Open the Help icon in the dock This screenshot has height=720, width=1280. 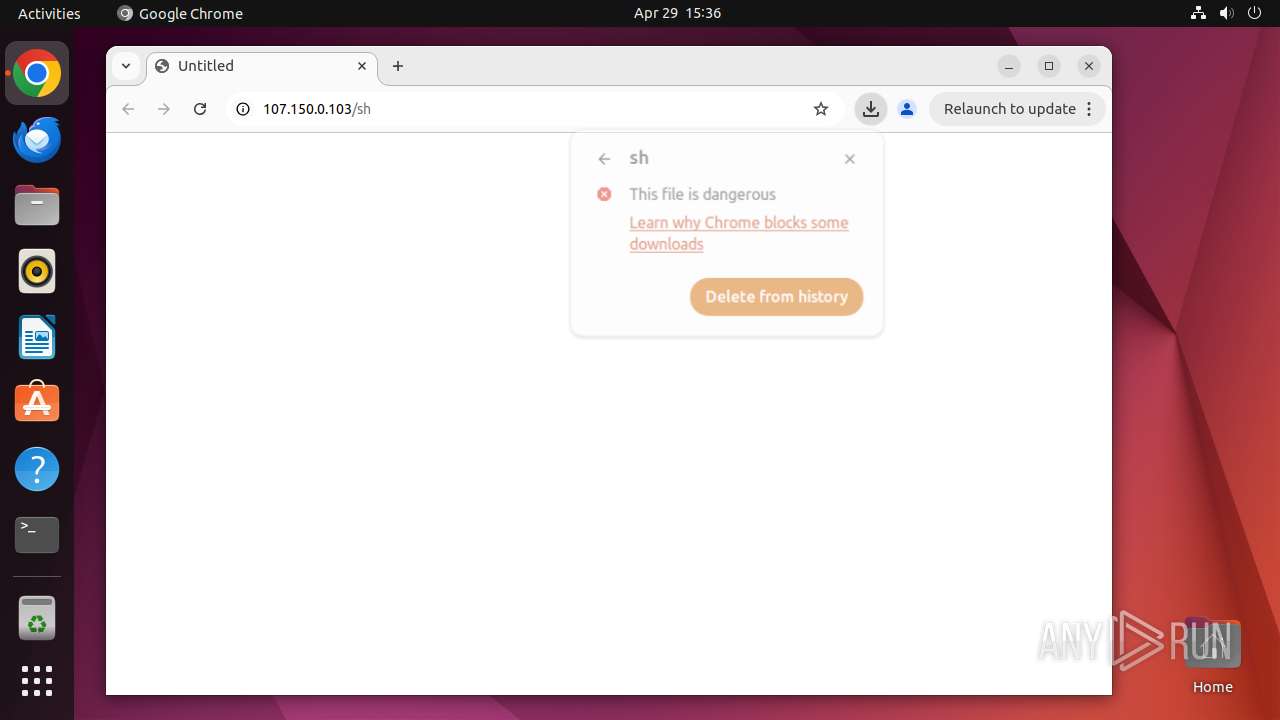[x=37, y=469]
